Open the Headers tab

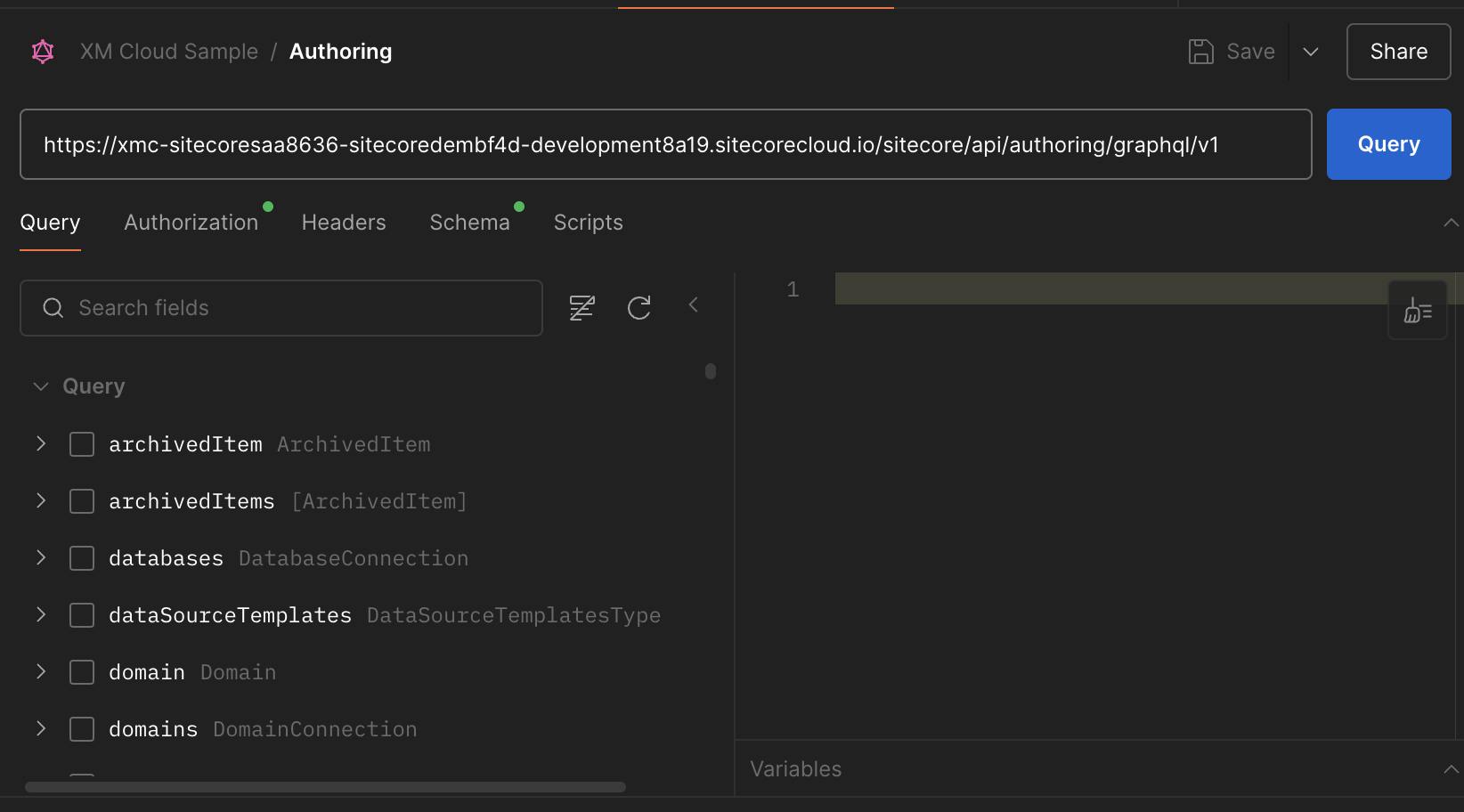tap(344, 223)
